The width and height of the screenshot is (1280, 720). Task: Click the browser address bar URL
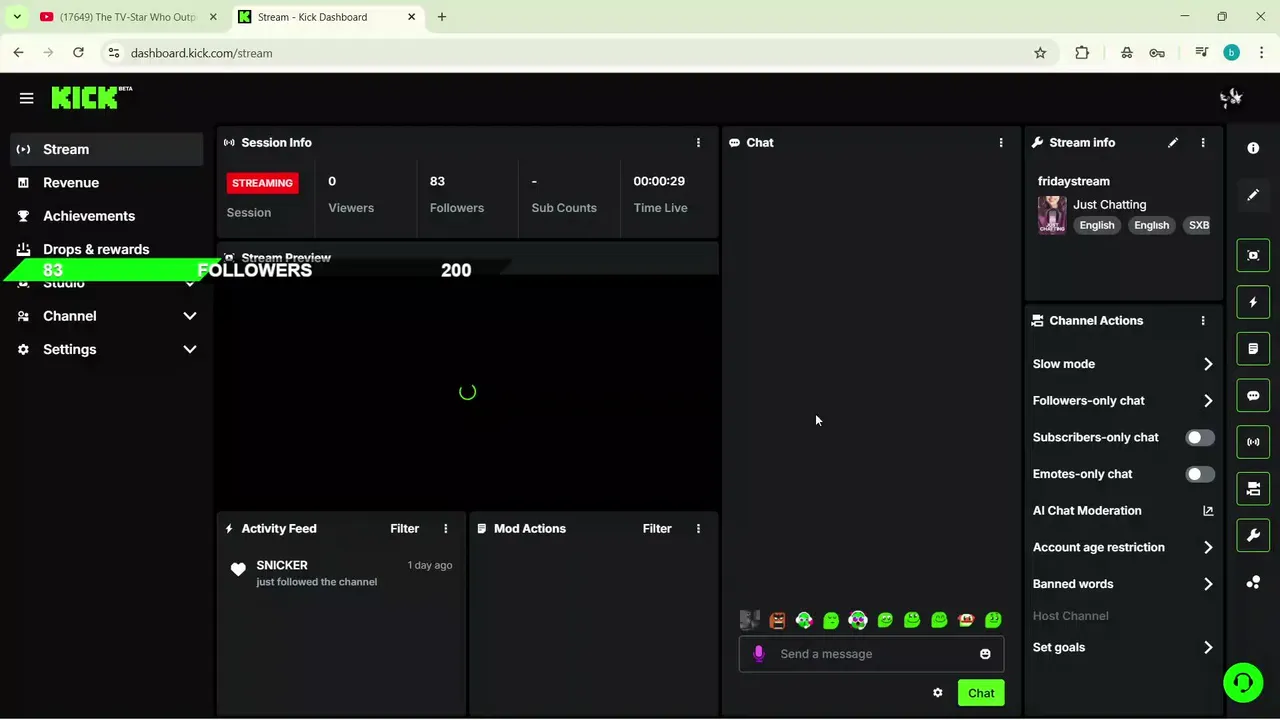tap(202, 53)
